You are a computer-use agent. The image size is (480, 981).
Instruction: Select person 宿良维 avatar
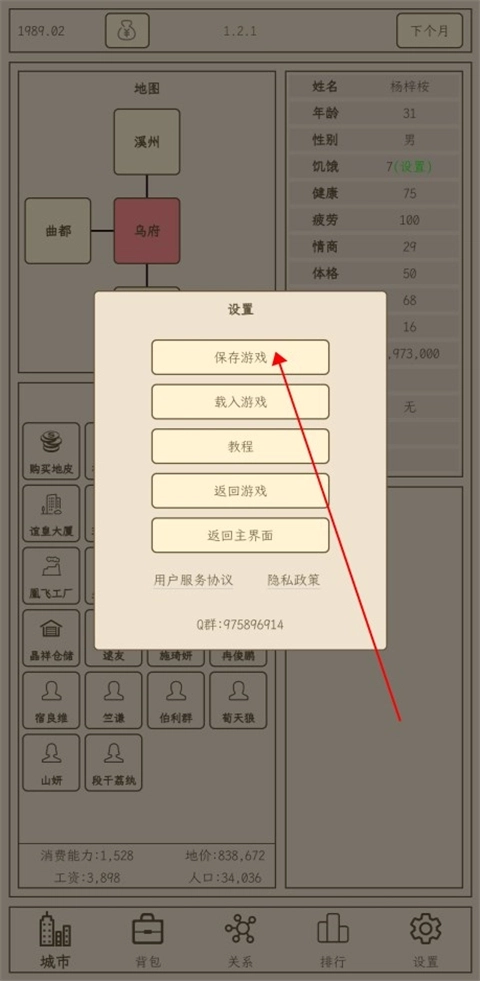tap(51, 700)
